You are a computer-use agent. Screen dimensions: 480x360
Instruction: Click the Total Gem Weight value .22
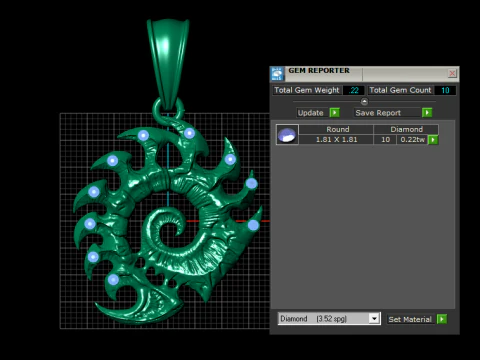pos(354,90)
